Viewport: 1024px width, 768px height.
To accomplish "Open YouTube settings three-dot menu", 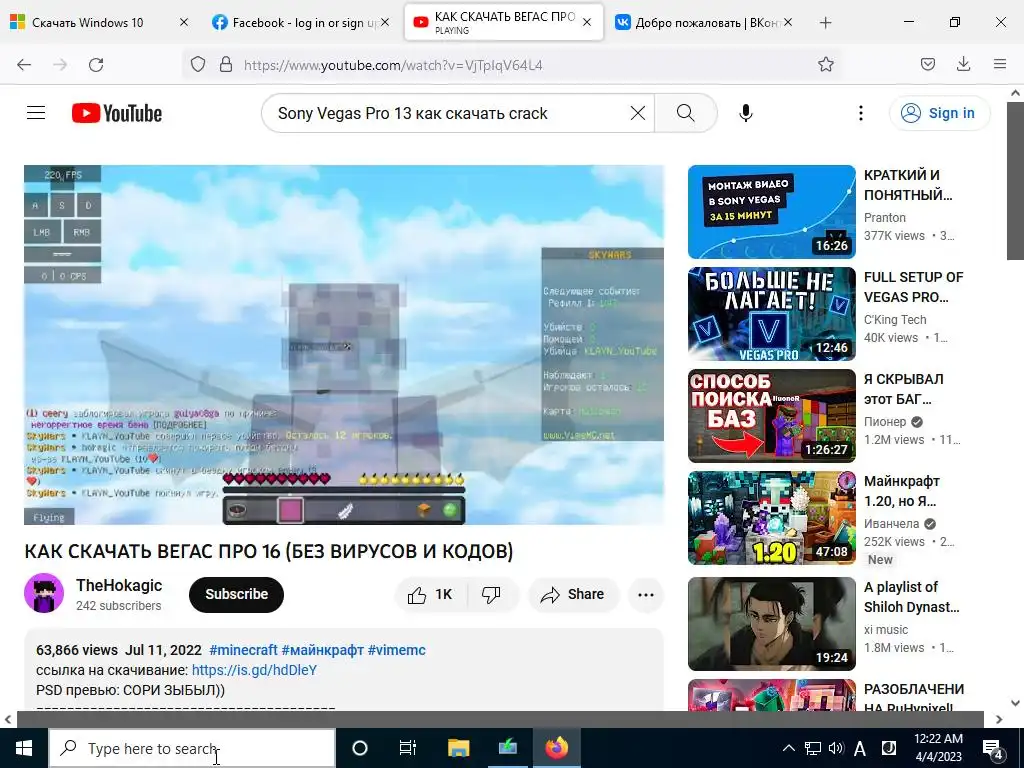I will tap(861, 113).
